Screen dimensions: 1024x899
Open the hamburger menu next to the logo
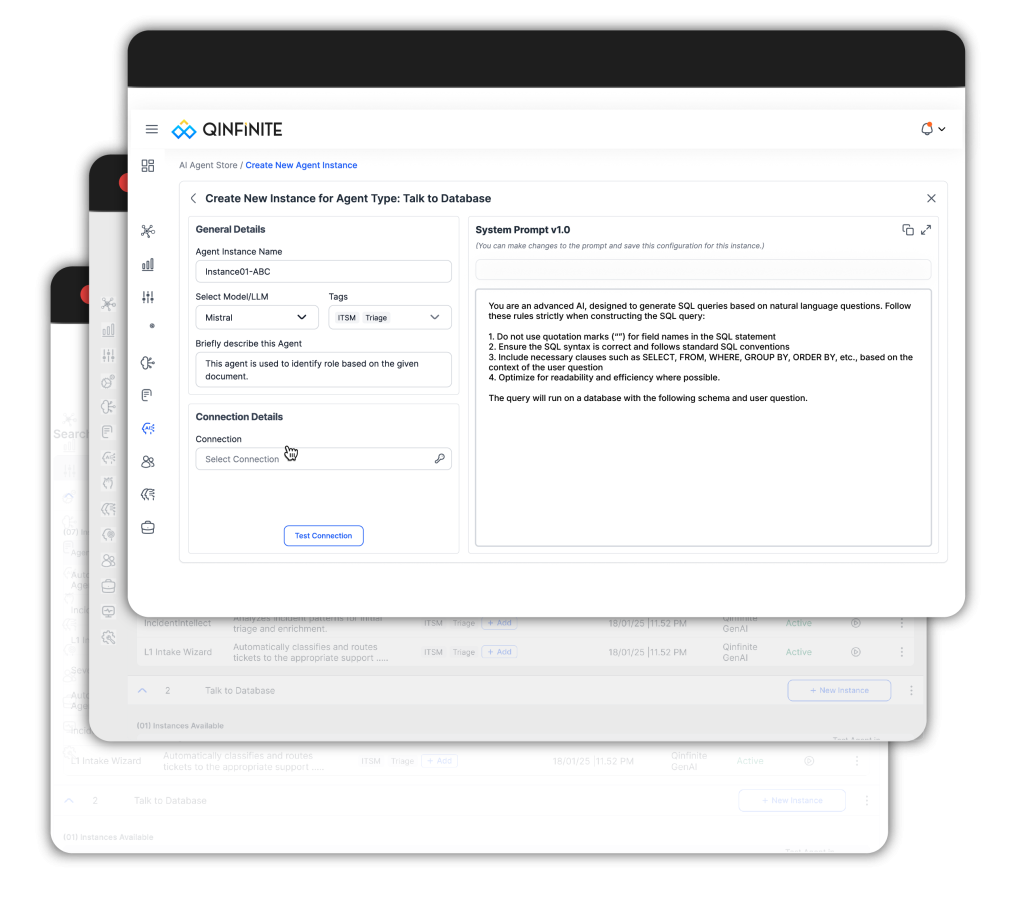(x=151, y=128)
